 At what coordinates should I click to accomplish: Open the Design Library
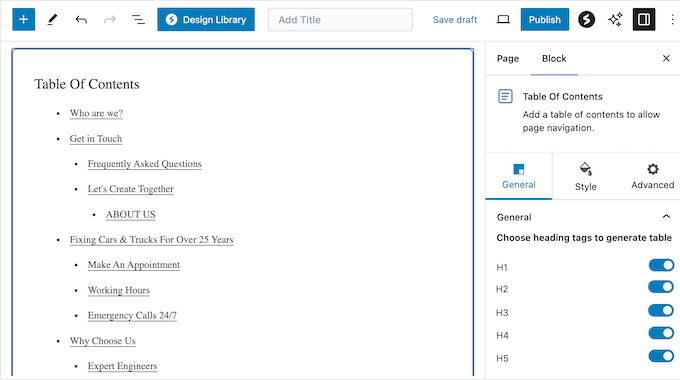click(206, 20)
